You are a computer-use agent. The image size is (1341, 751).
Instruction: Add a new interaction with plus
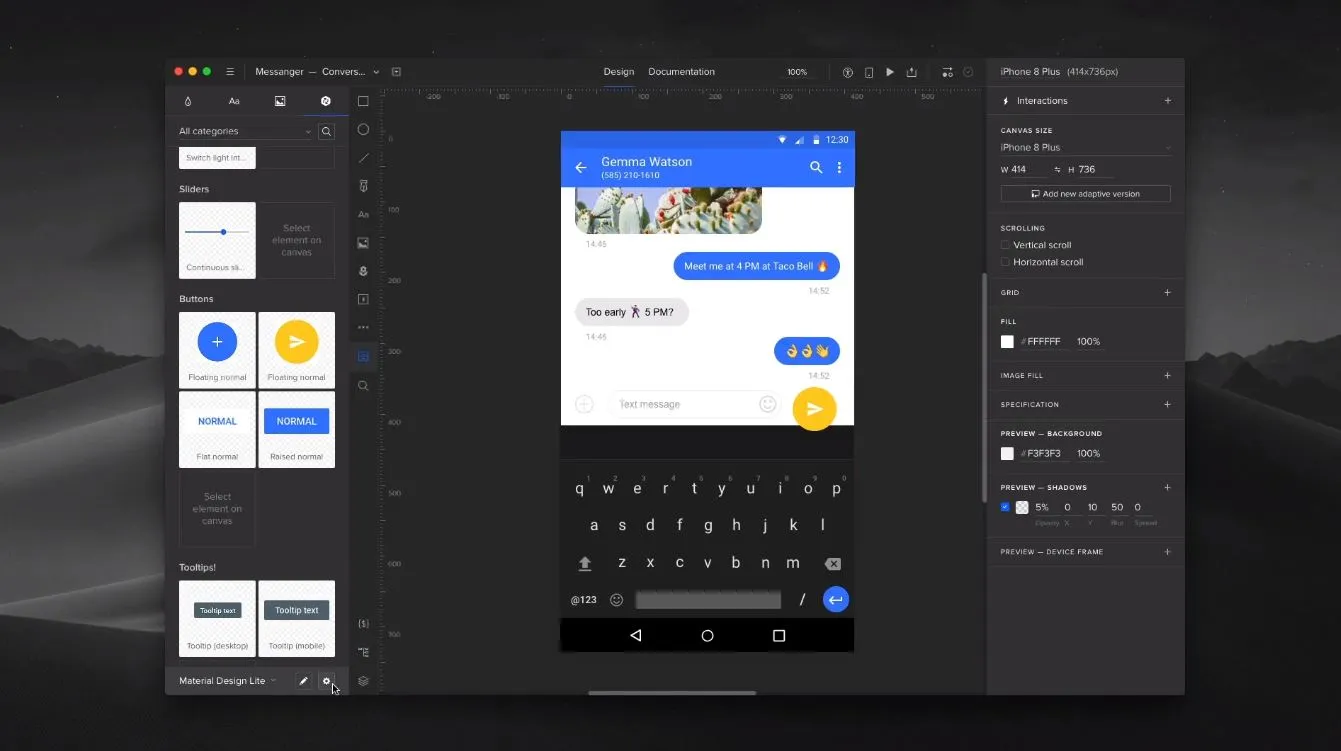[1167, 101]
